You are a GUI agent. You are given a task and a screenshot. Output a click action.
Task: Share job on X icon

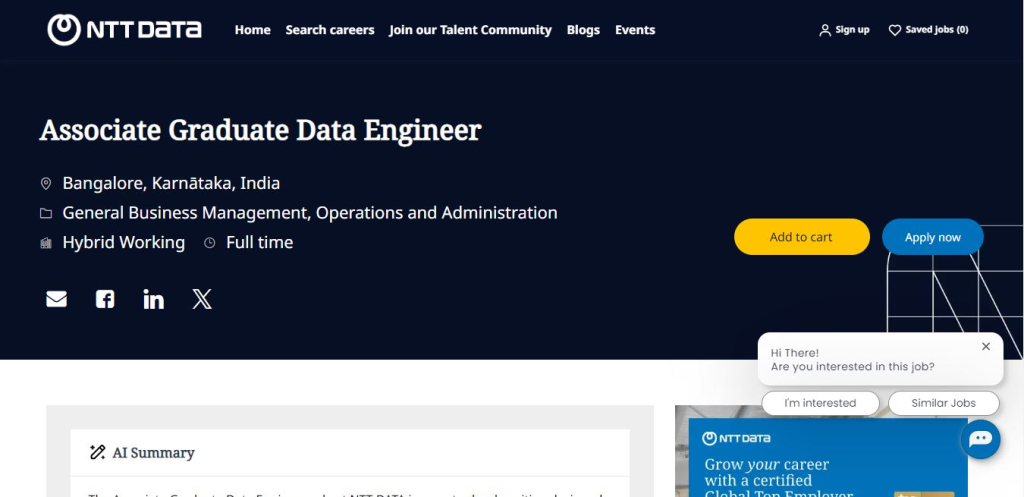[202, 299]
